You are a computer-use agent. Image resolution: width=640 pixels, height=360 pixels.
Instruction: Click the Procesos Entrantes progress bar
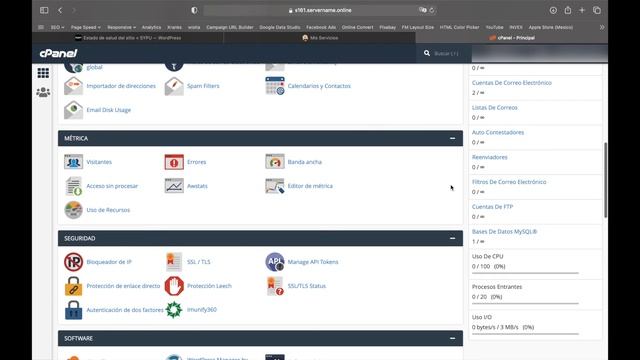[x=525, y=304]
